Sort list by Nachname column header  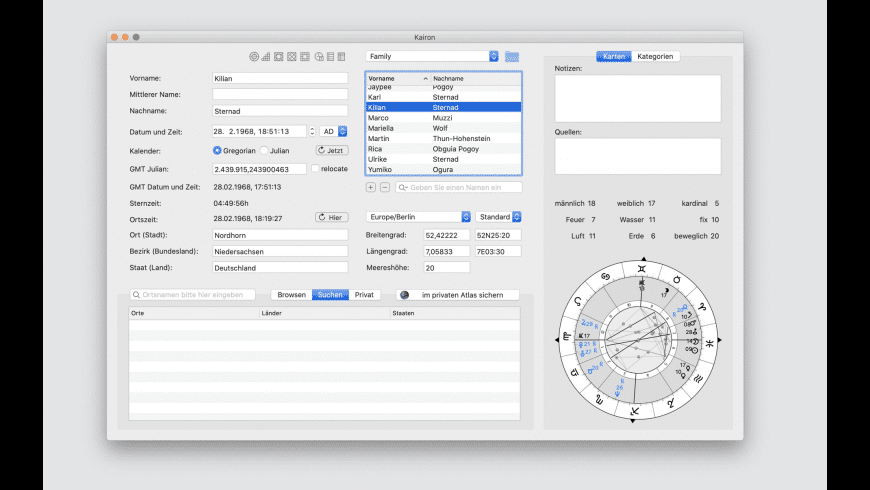[x=476, y=79]
